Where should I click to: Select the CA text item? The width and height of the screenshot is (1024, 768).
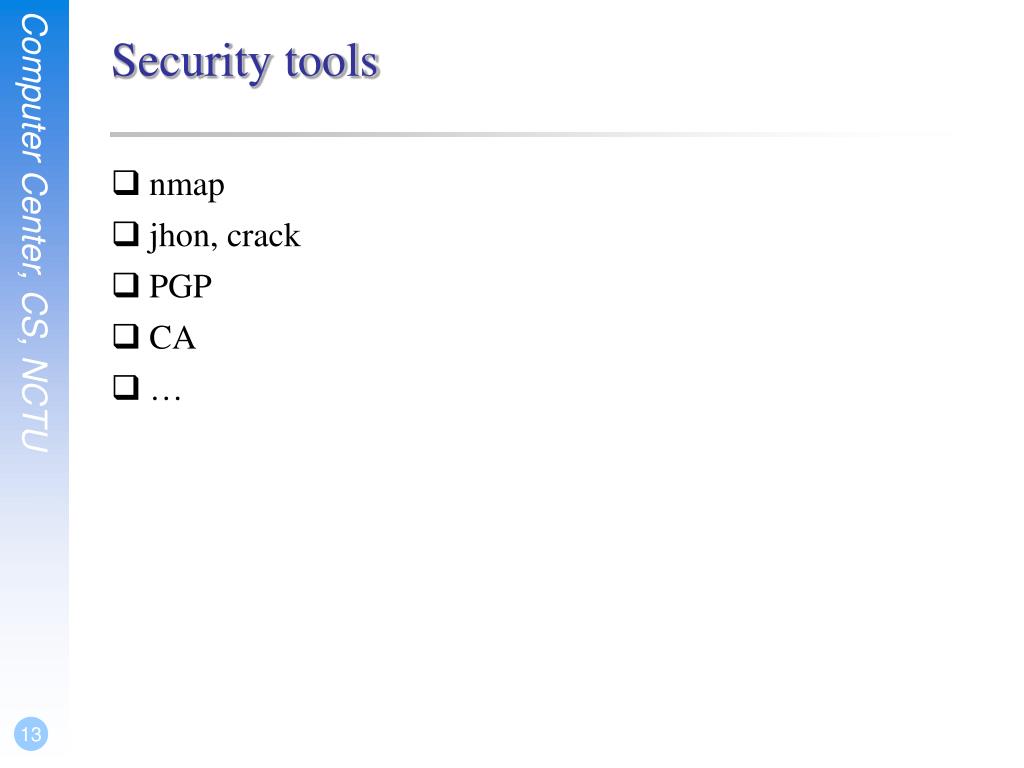pos(172,338)
